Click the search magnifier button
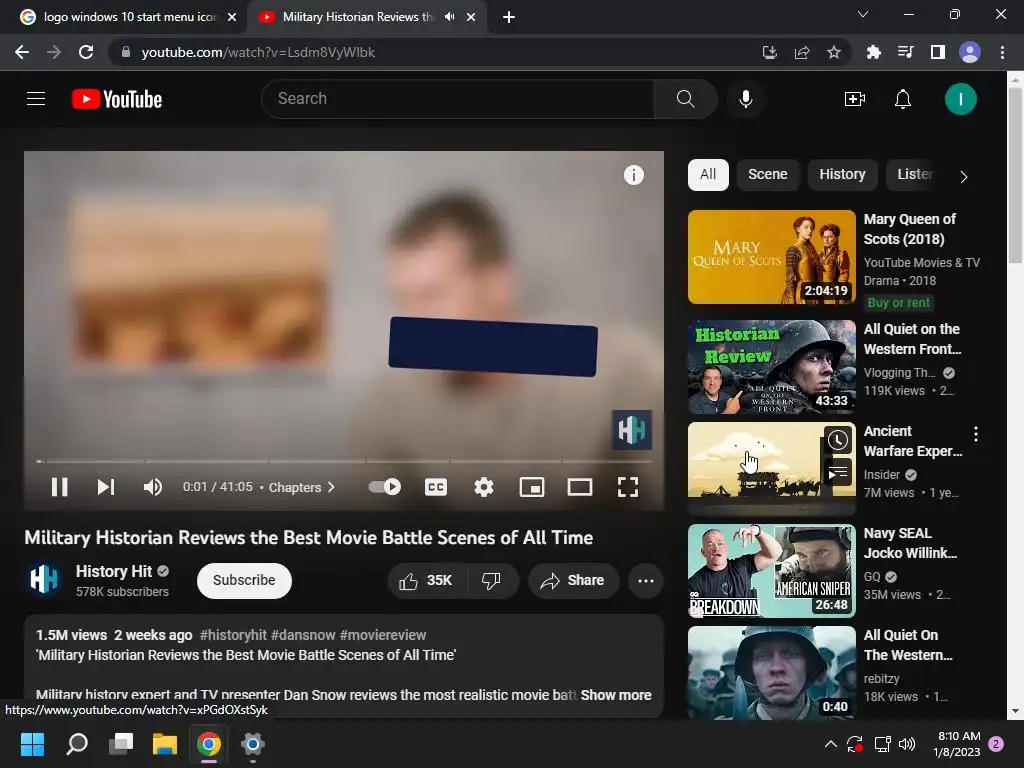The image size is (1024, 768). [x=685, y=99]
